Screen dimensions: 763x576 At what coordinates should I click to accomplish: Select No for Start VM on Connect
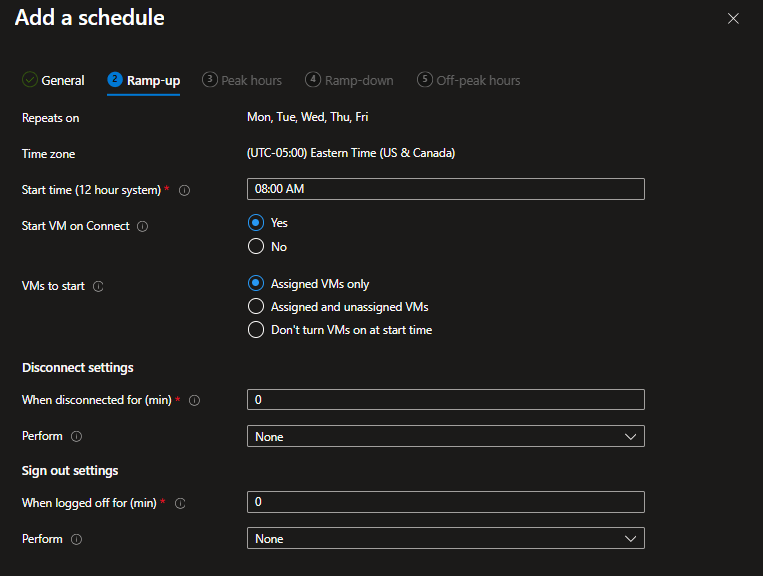coord(256,247)
